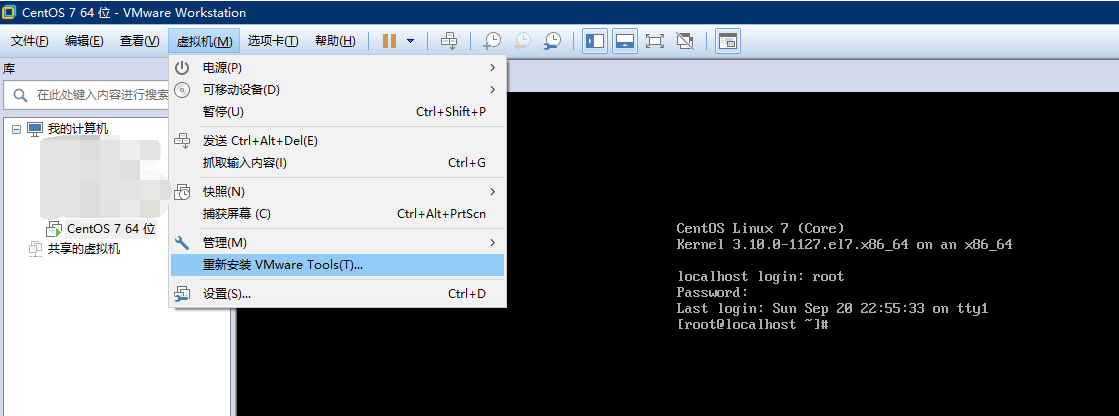Toggle the library sidebar view icon
Screen dimensions: 1119x416
point(594,41)
